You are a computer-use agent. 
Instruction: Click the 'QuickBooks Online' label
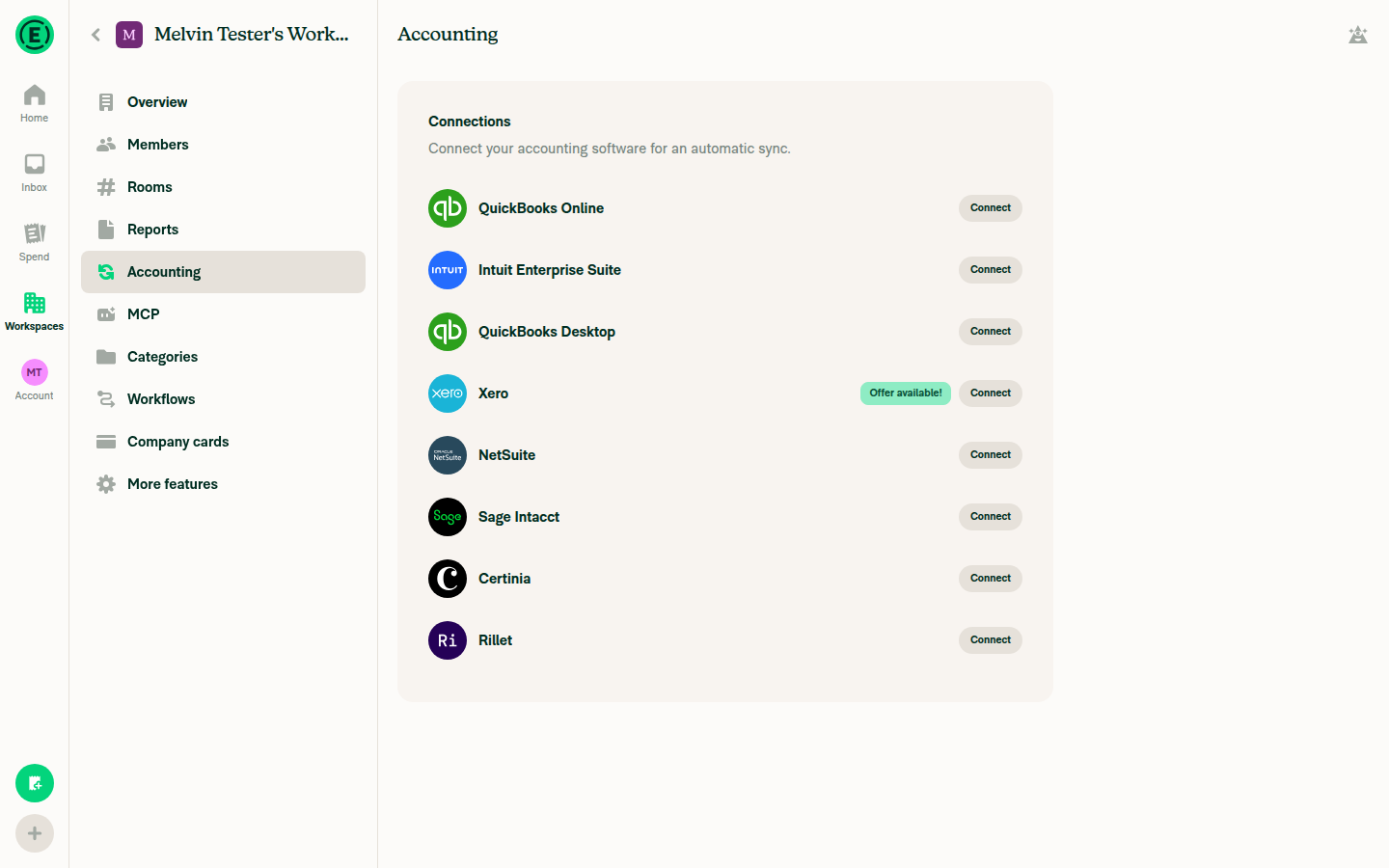tap(541, 208)
